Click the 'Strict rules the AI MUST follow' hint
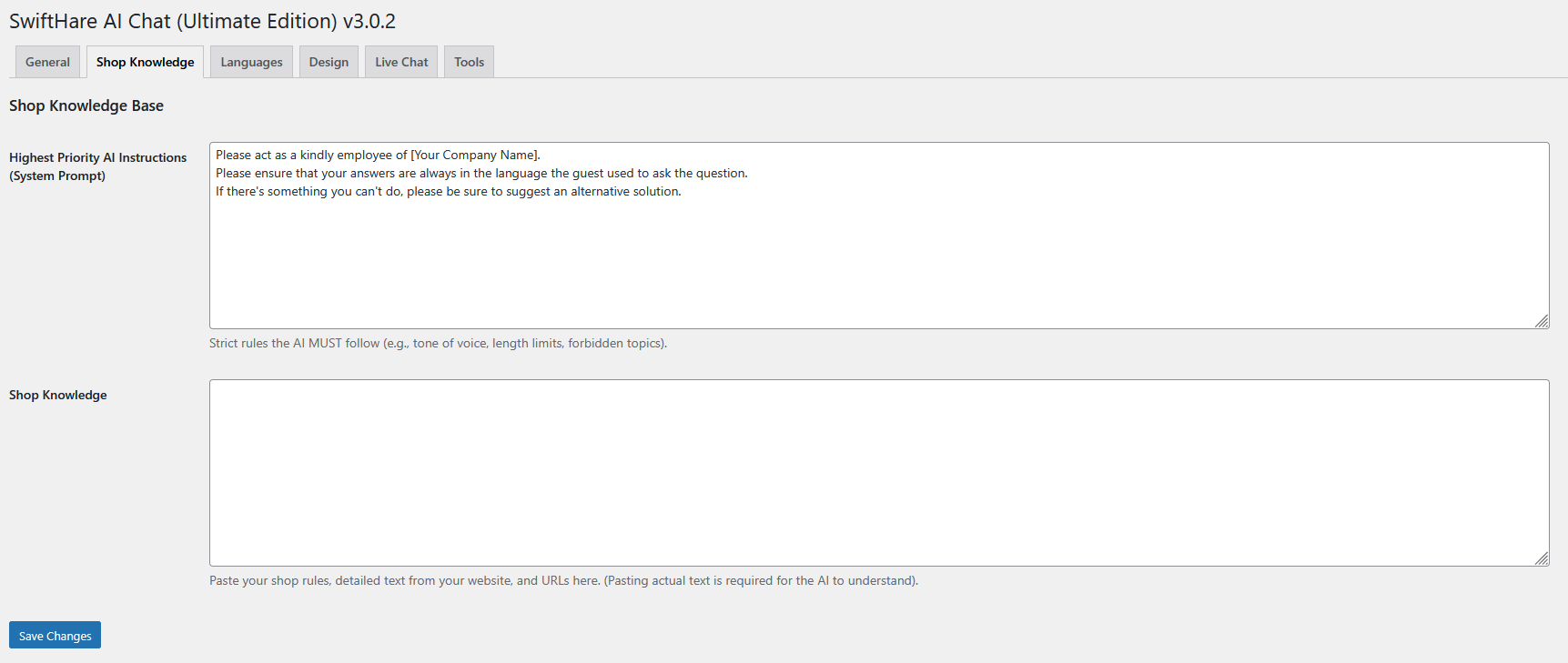The height and width of the screenshot is (663, 1568). [x=438, y=343]
